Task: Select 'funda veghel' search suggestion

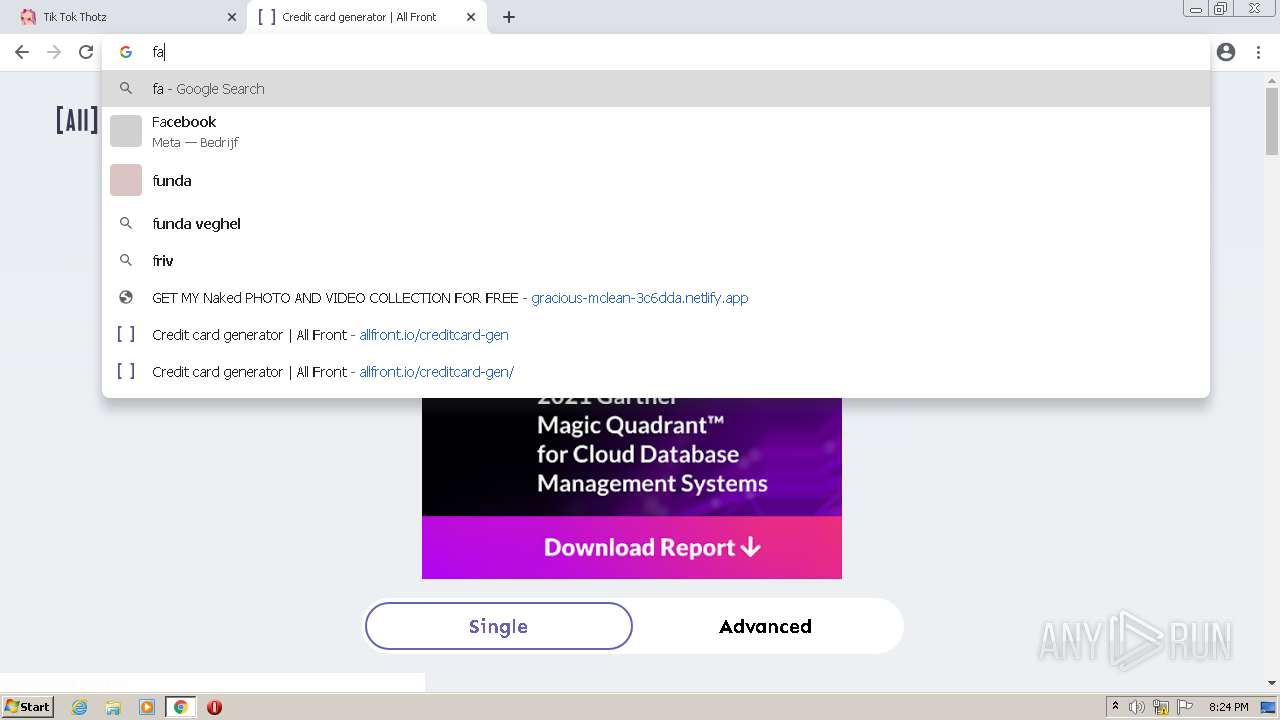Action: 655,224
